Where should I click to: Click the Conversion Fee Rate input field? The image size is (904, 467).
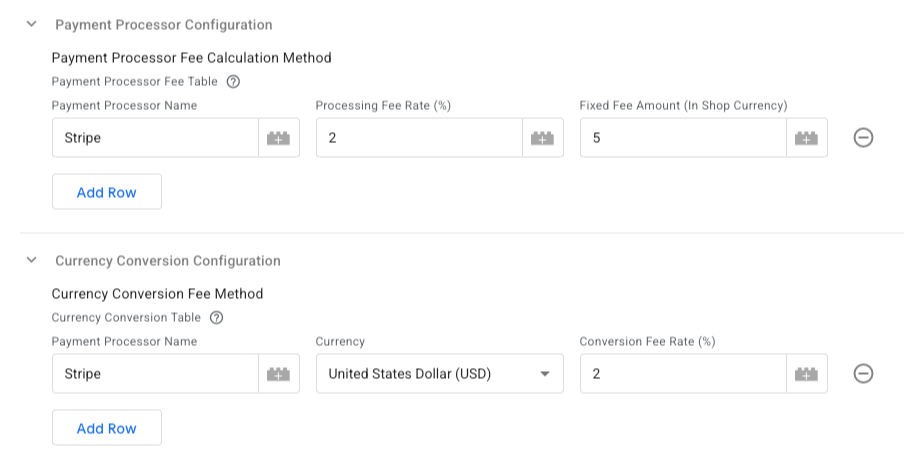click(x=683, y=374)
